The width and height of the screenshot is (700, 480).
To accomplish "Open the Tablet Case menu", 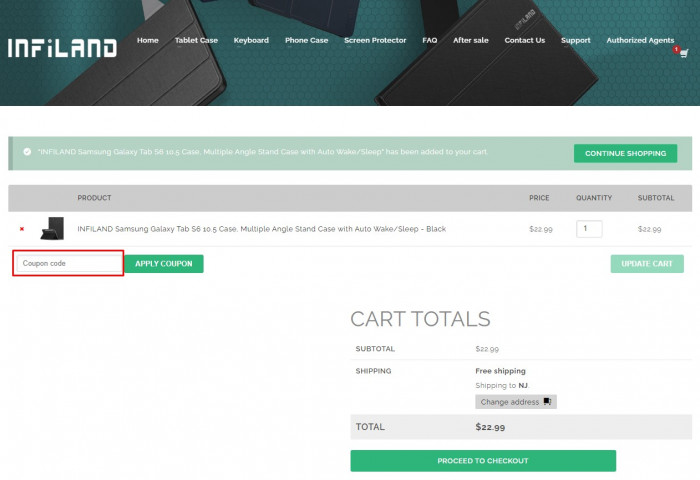I will click(x=196, y=40).
